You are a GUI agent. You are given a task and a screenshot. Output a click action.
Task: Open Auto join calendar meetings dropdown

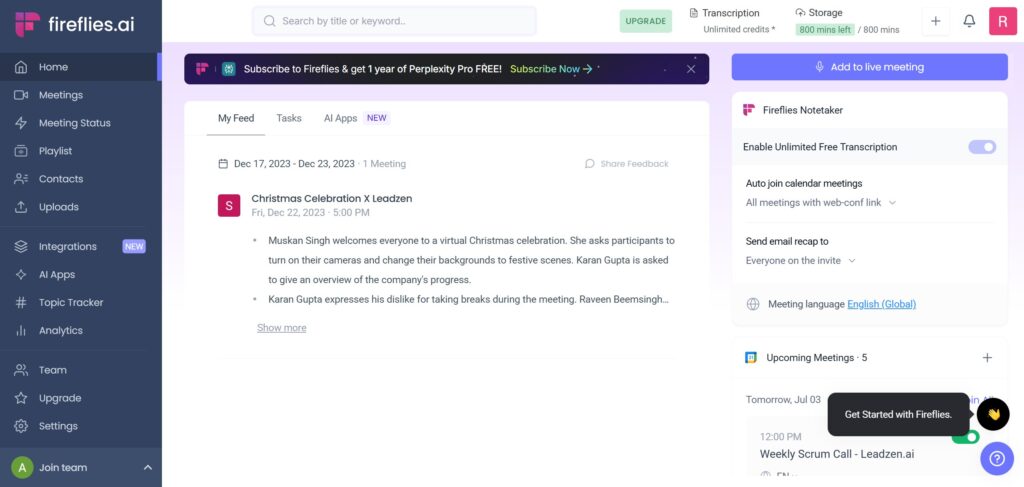click(821, 202)
